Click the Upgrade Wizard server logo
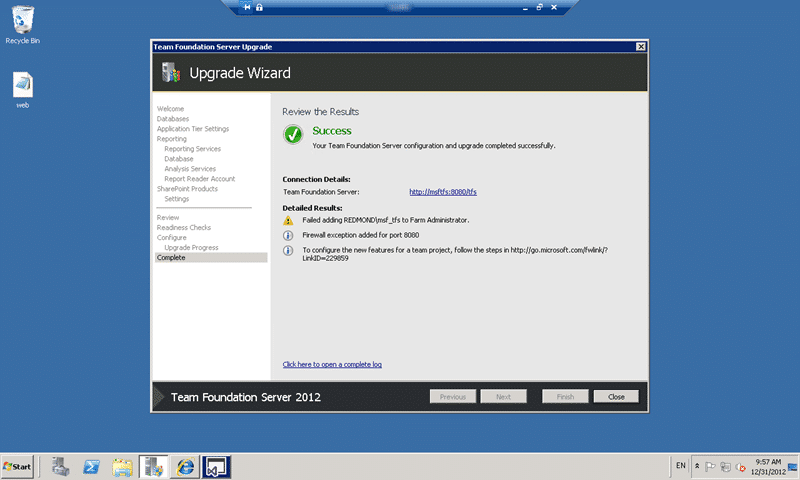The height and width of the screenshot is (480, 800). pos(171,72)
